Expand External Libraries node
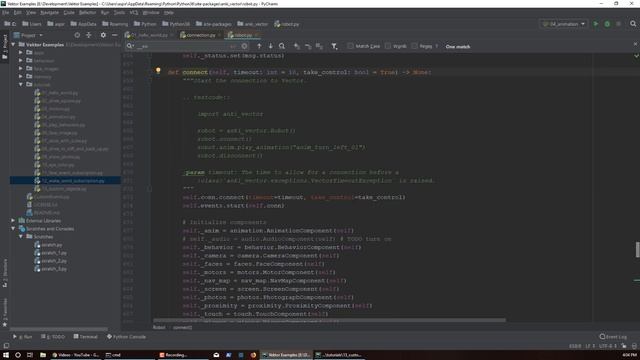640x360 pixels. click(13, 220)
